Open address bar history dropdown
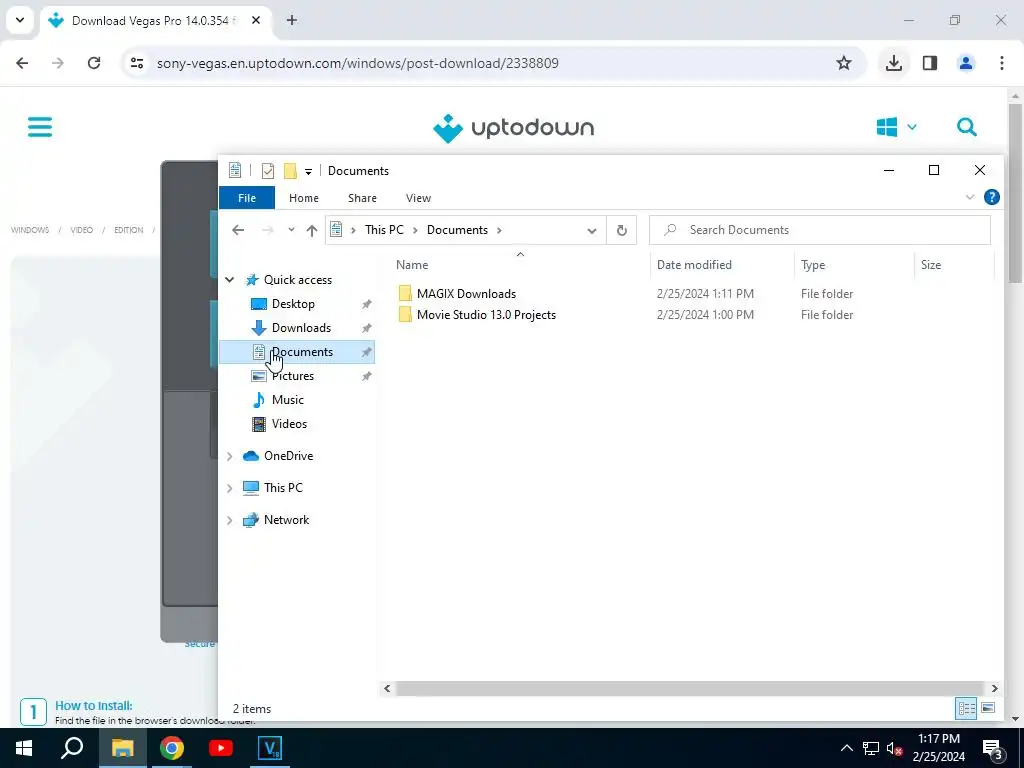The width and height of the screenshot is (1024, 768). coord(592,231)
